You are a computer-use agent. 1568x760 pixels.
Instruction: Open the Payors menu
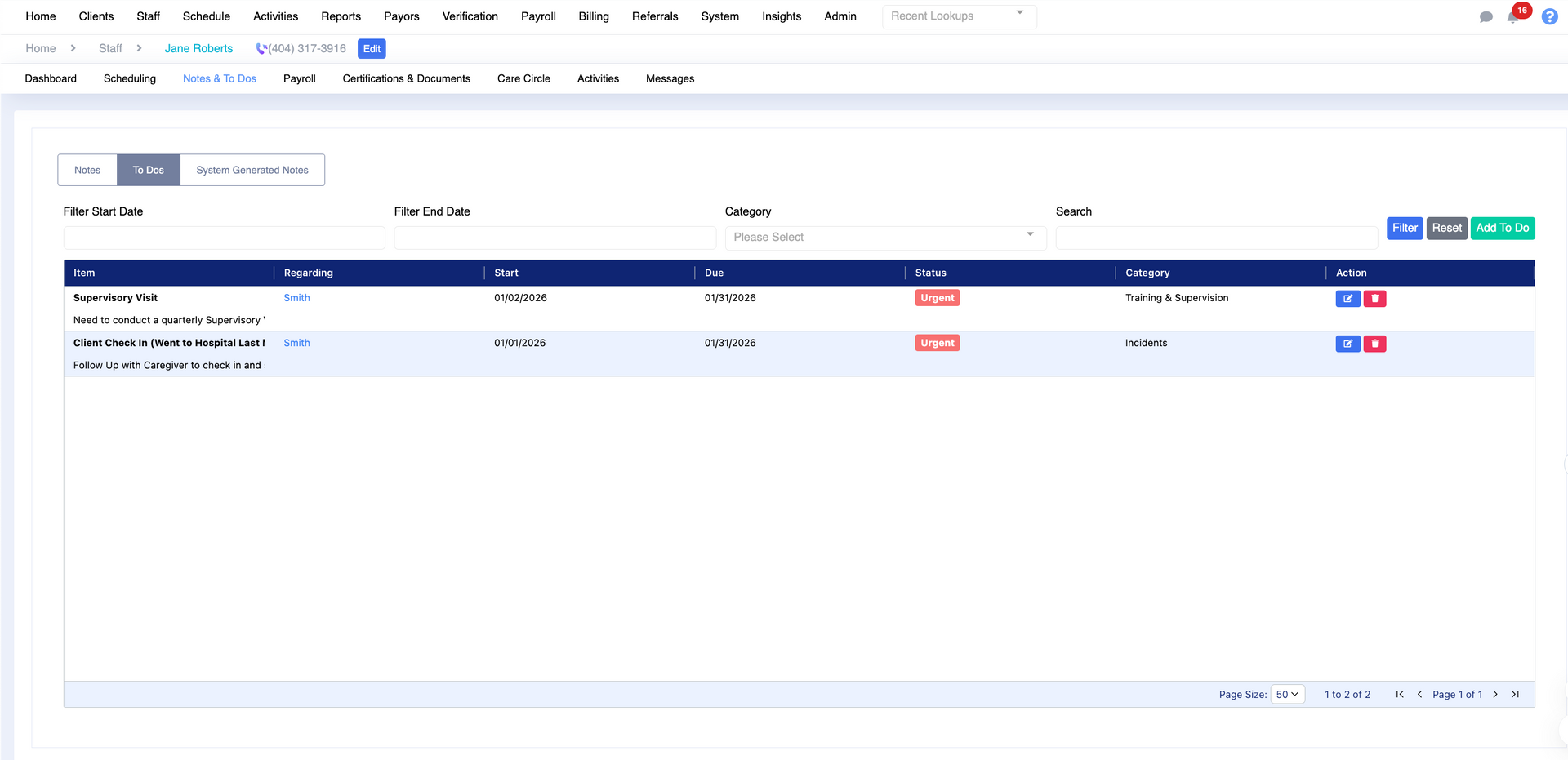tap(402, 16)
